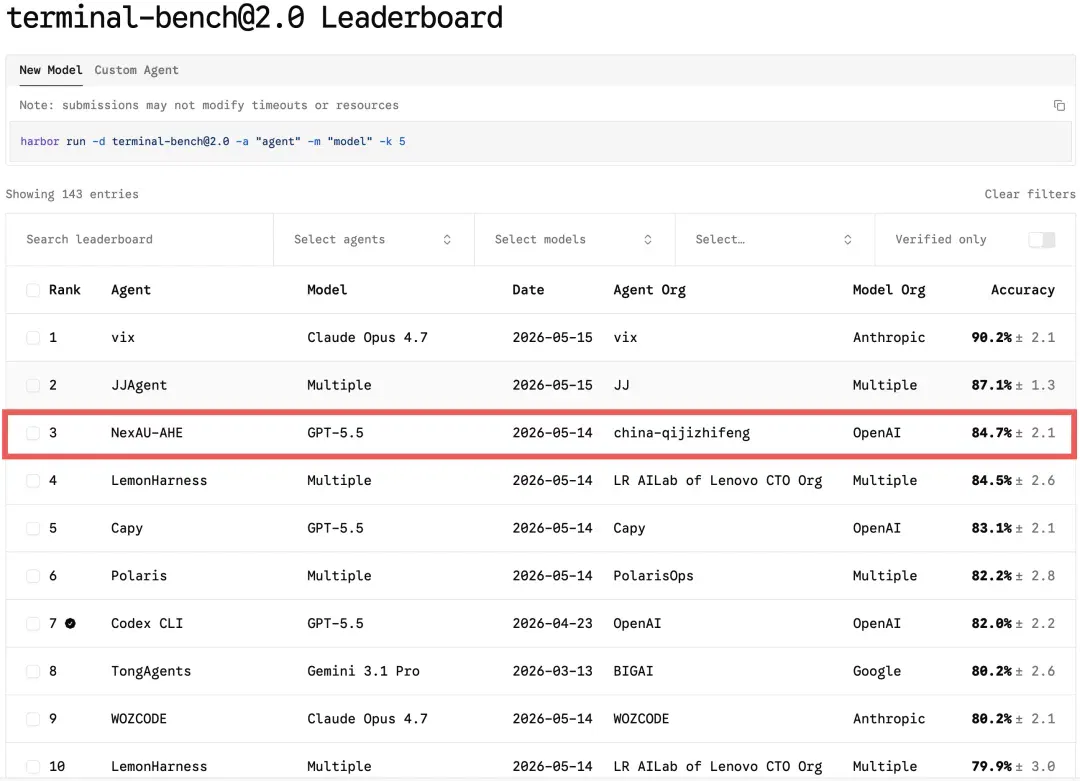Image resolution: width=1080 pixels, height=781 pixels.
Task: Toggle the Verified only switch
Action: pos(1041,240)
